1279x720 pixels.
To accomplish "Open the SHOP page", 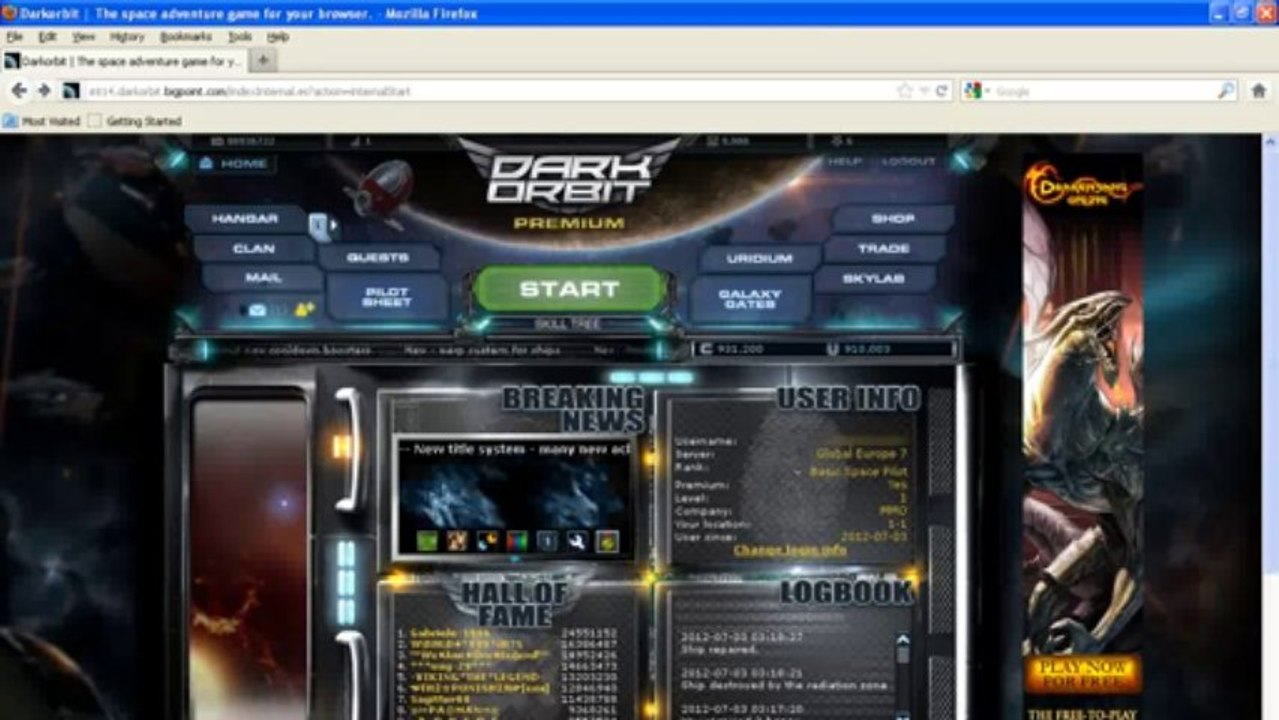I will point(893,218).
